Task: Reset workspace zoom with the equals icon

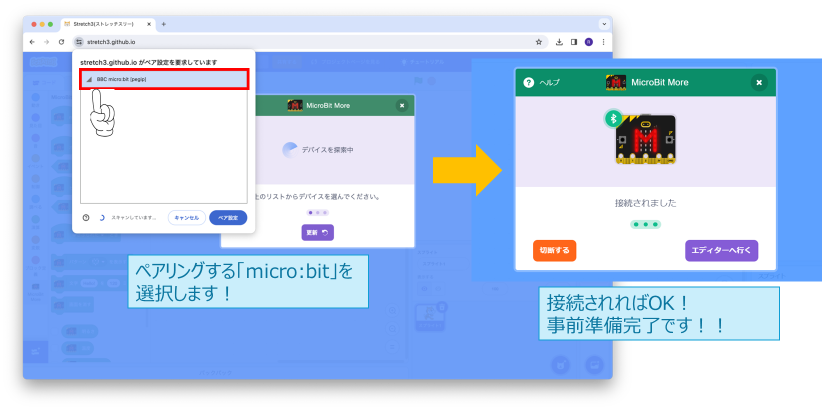Action: tap(392, 347)
